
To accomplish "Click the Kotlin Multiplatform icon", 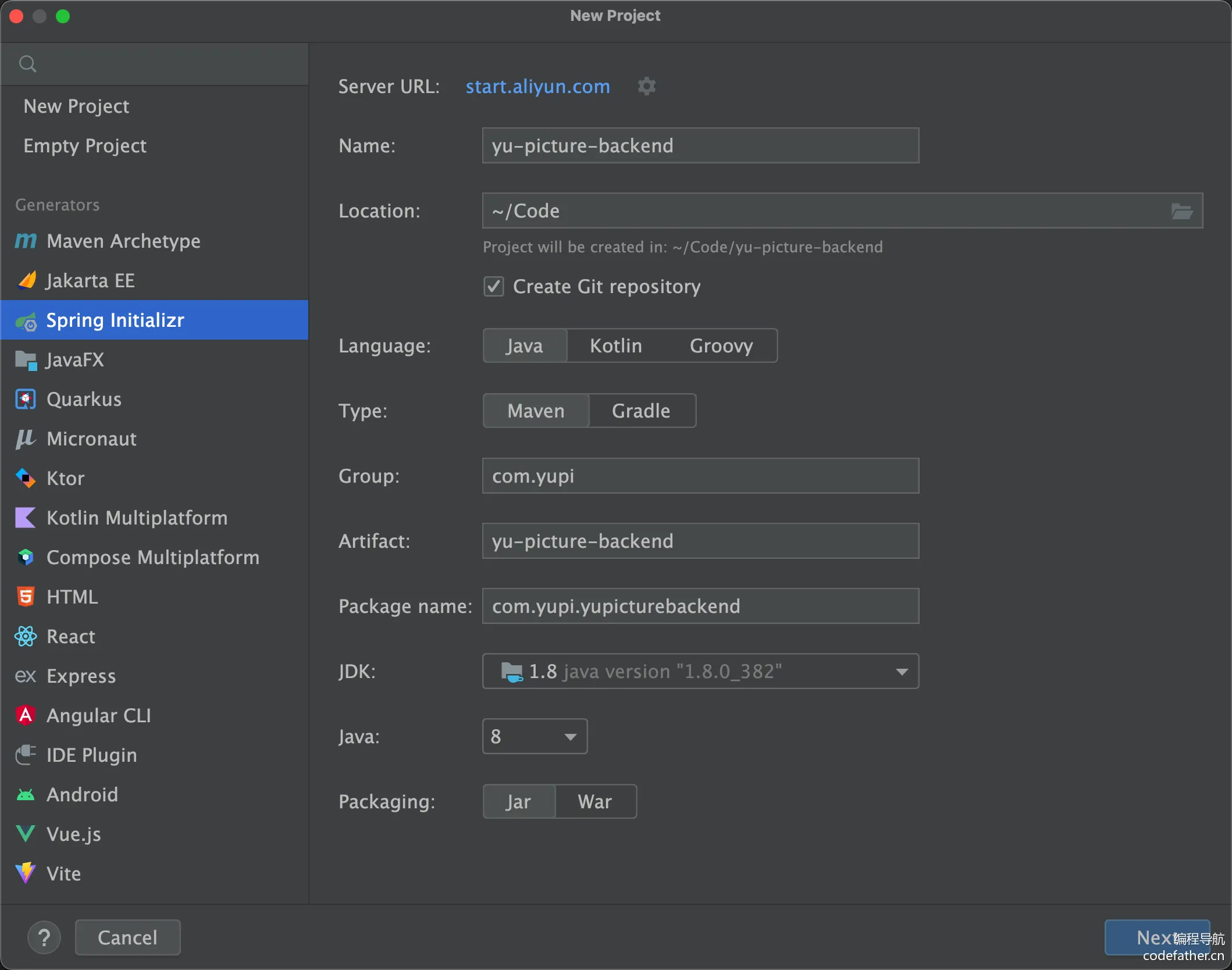I will pos(26,518).
